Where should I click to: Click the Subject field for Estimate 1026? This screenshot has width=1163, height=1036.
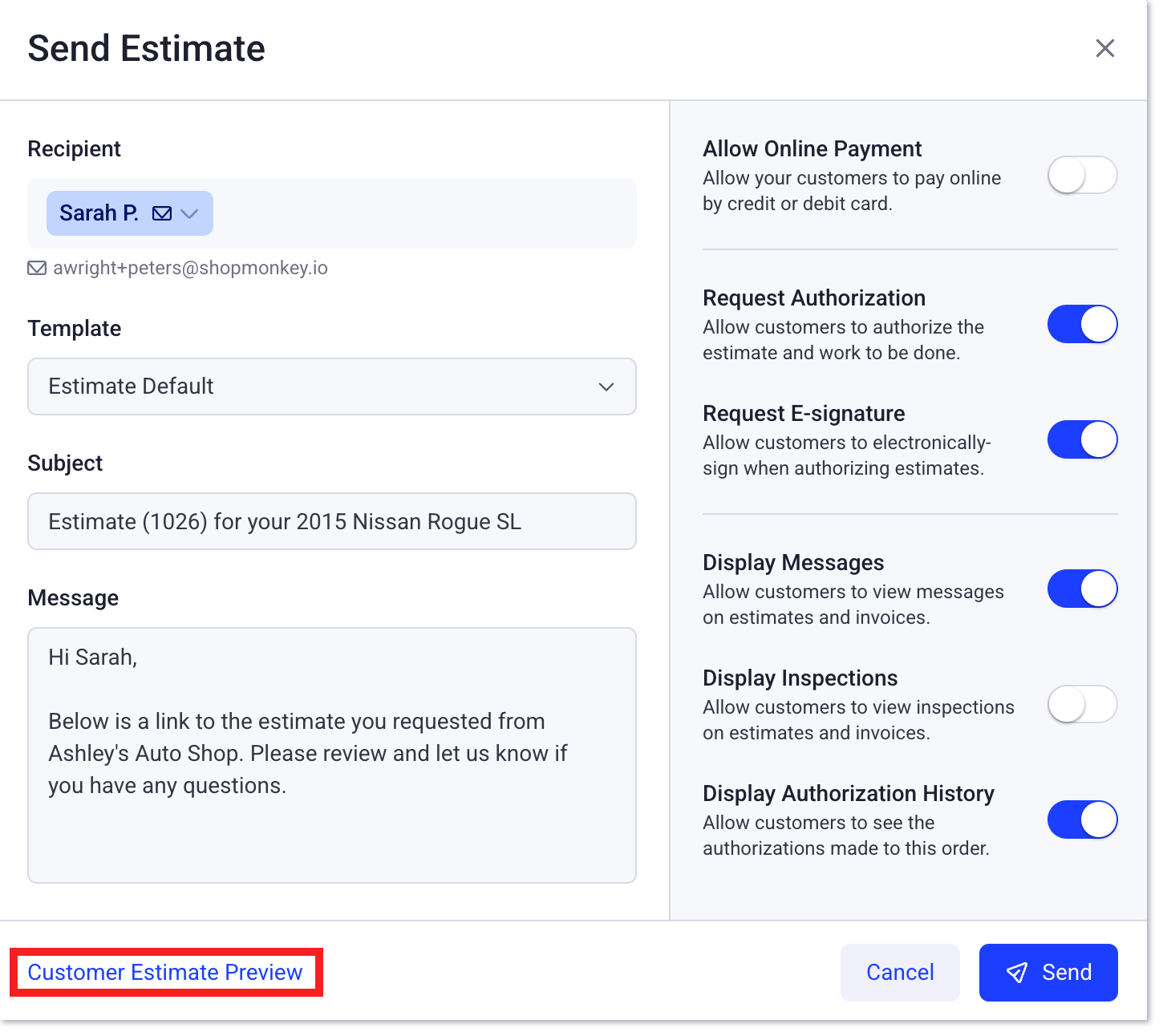pos(331,521)
